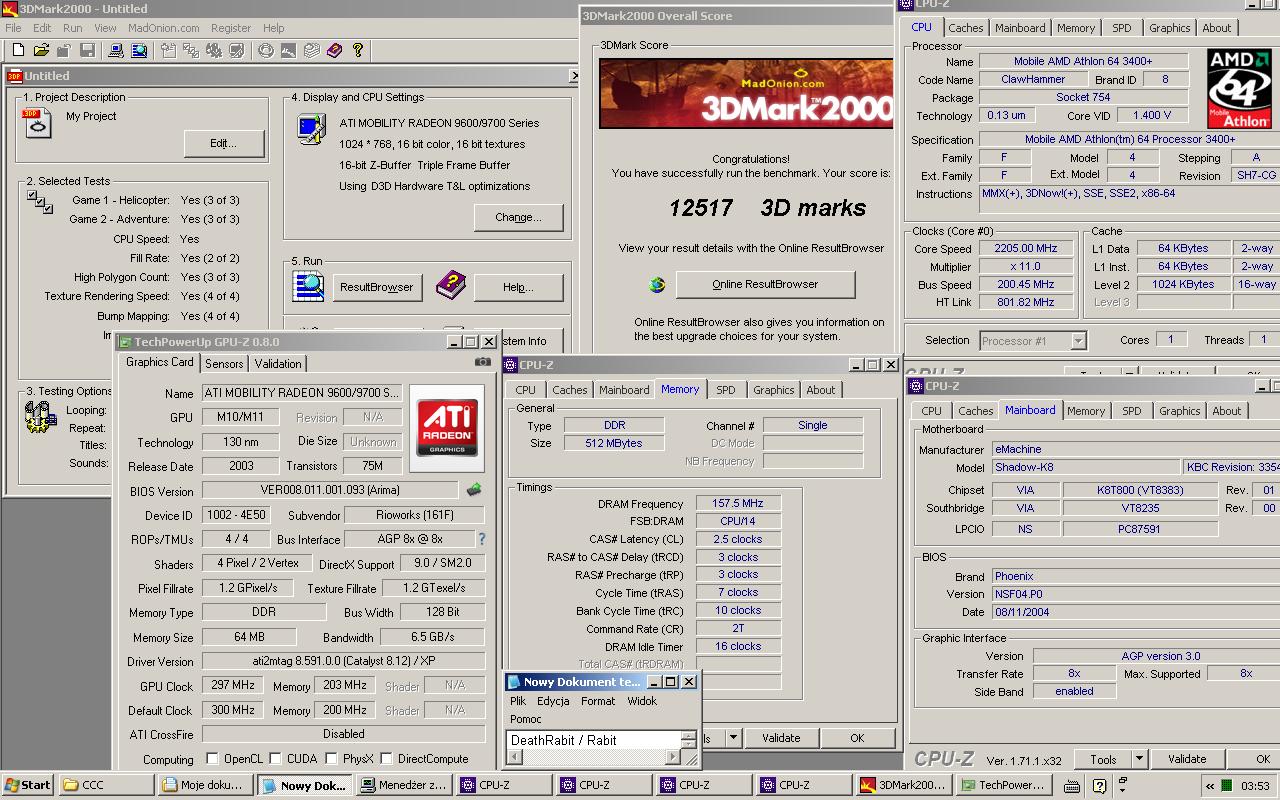Screen dimensions: 1280x800
Task: Click the display settings monitor icon
Action: (311, 130)
